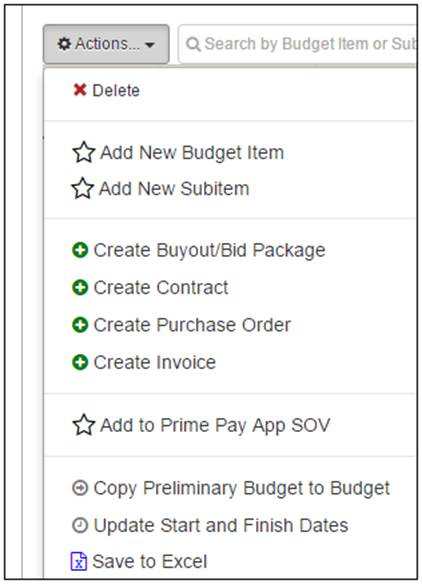Viewport: 422px width, 584px height.
Task: Click the magnifier icon in the search box
Action: pos(193,44)
